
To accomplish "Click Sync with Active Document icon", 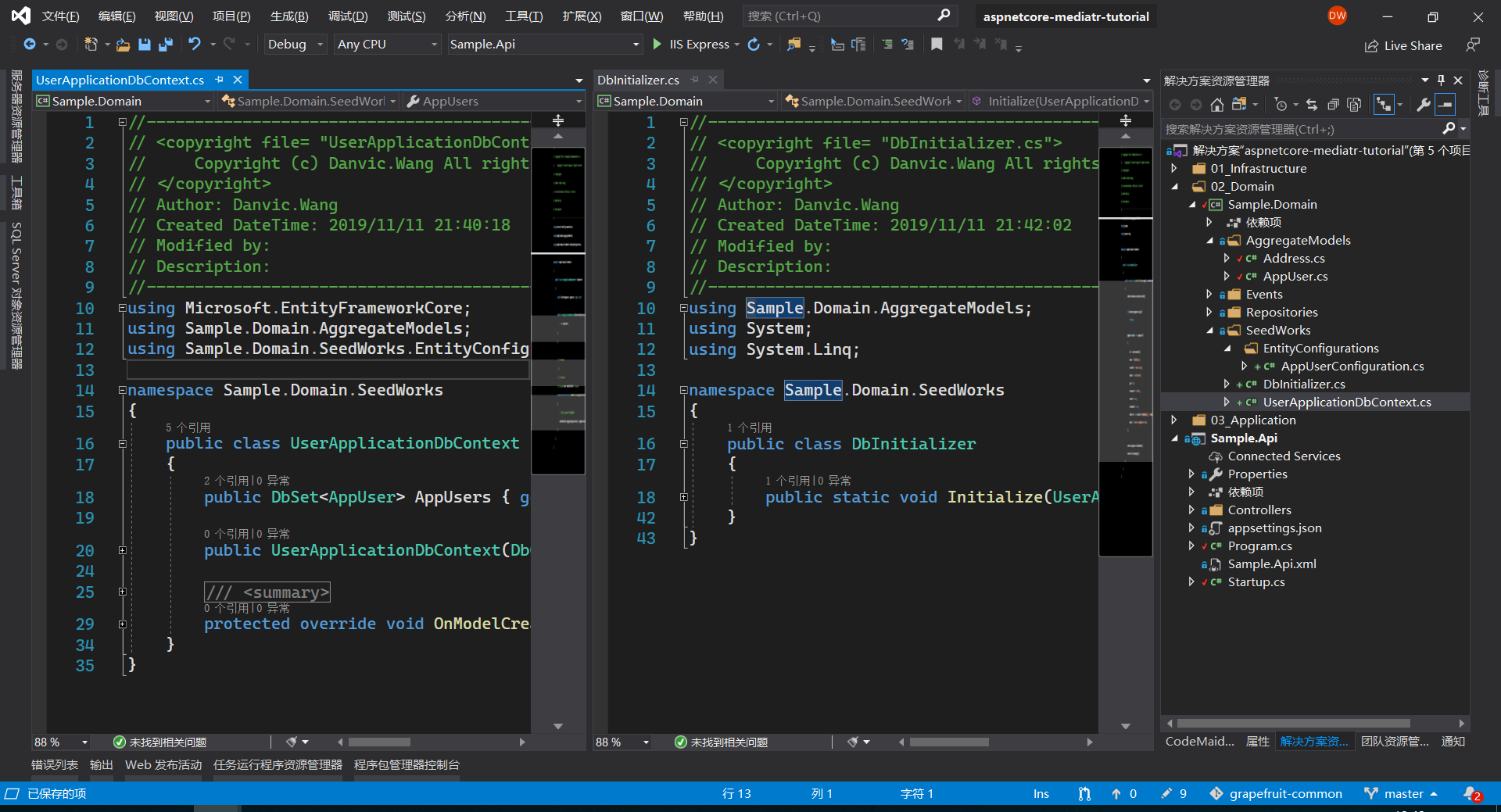I will [1312, 105].
